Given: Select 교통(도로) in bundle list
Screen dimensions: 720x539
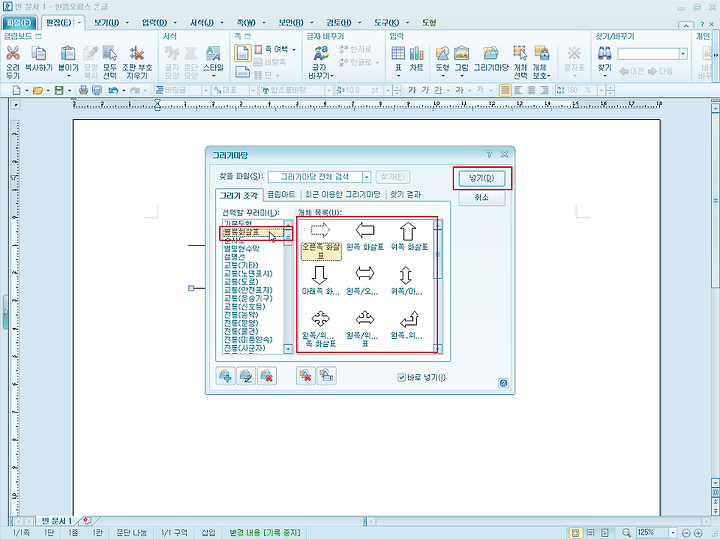Looking at the screenshot, I should pos(241,281).
